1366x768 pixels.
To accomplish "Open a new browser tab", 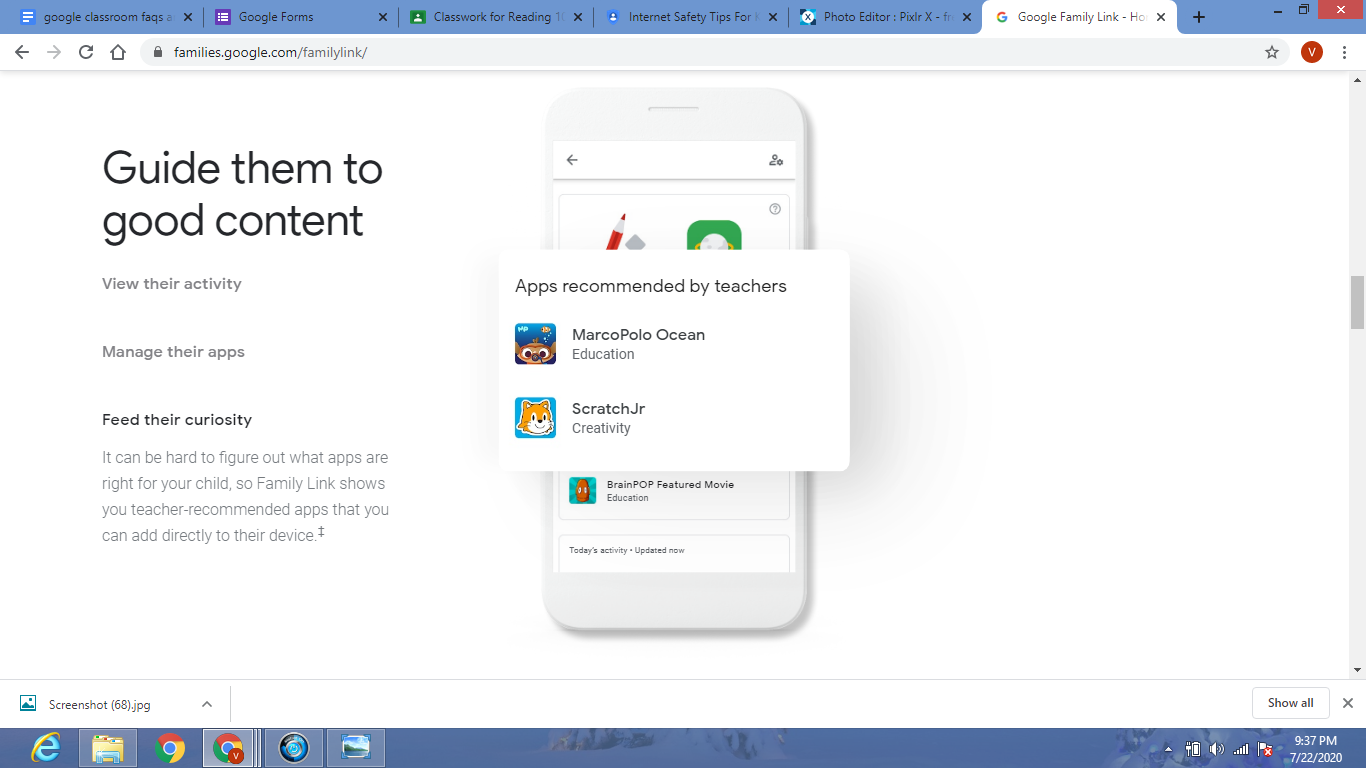I will [x=1199, y=17].
